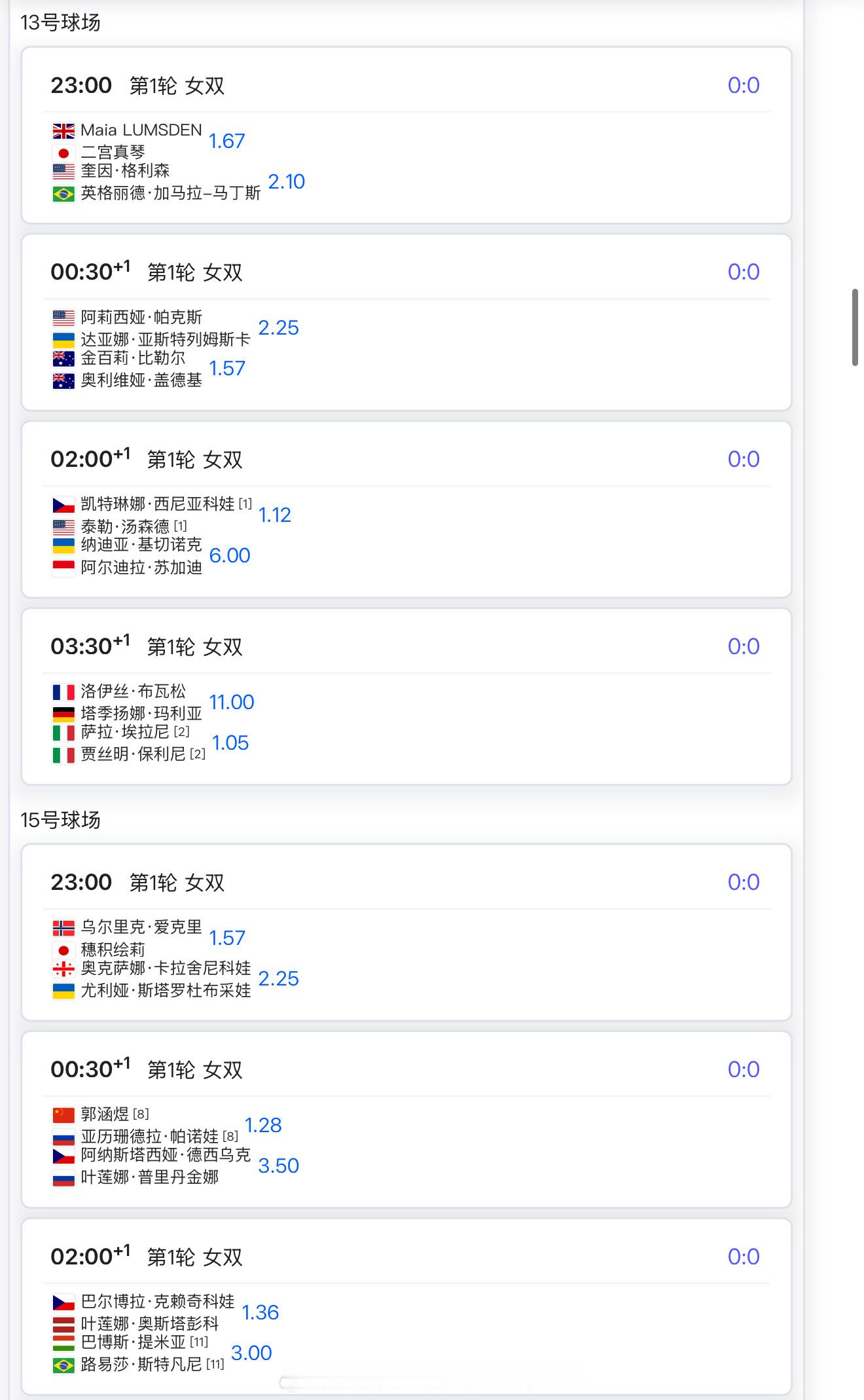Click the Norway flag beside 乌尔里克·爱克里
This screenshot has width=864, height=1400.
(x=63, y=928)
